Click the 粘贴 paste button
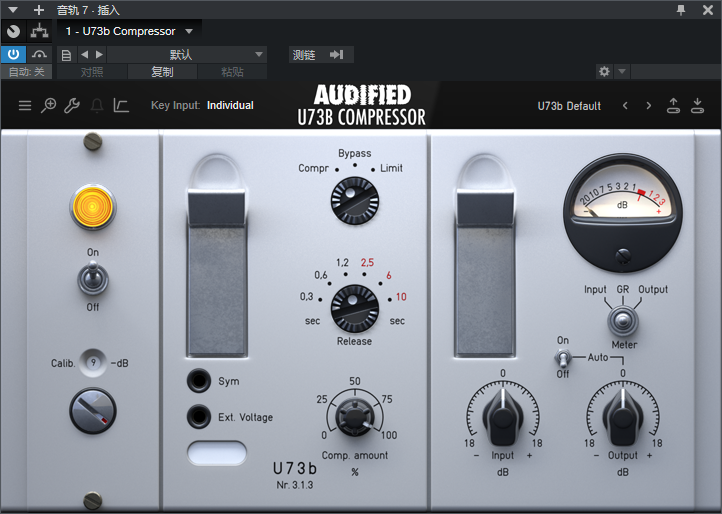The image size is (722, 514). pos(233,72)
